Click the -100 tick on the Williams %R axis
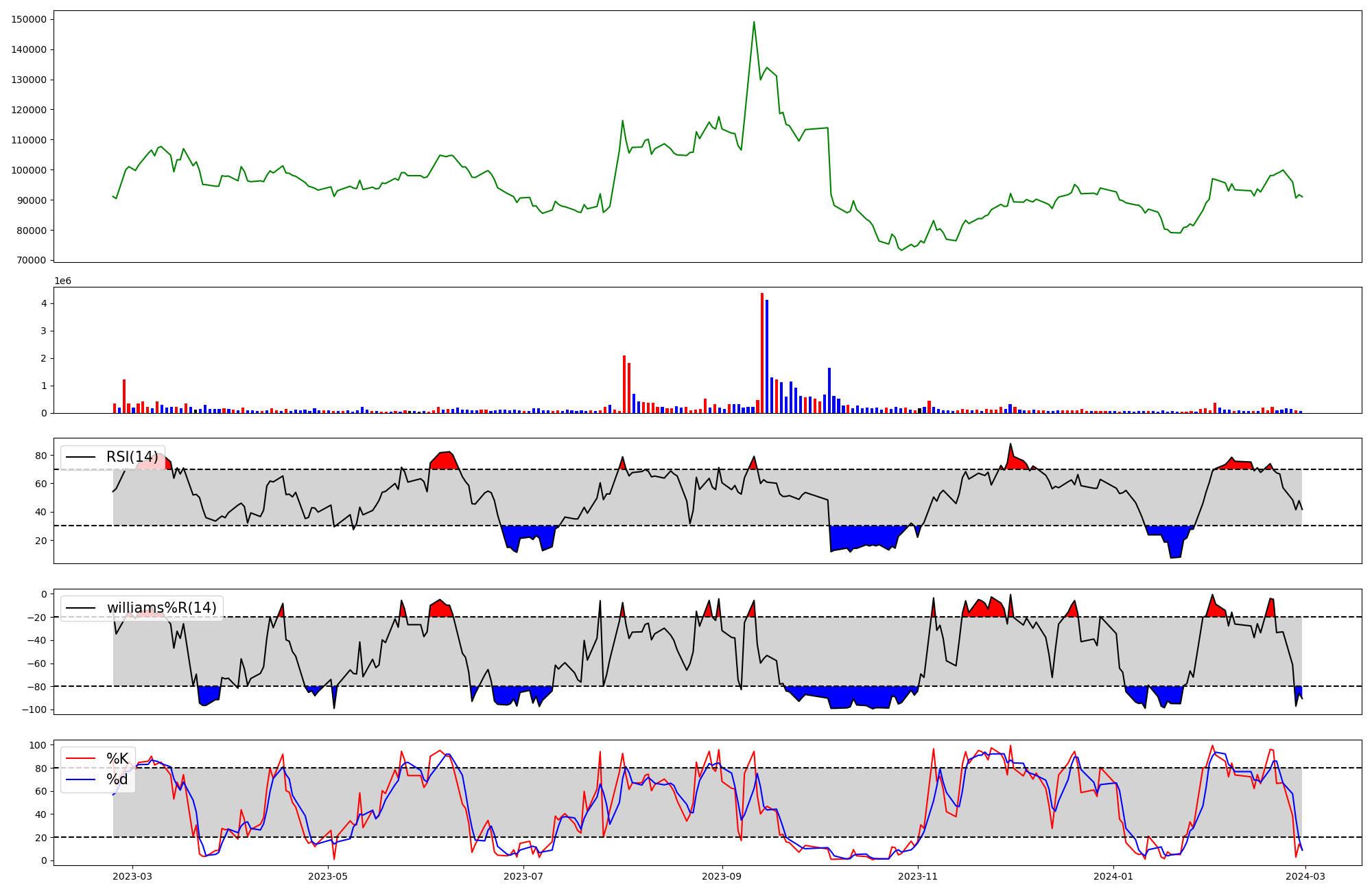 click(x=34, y=709)
